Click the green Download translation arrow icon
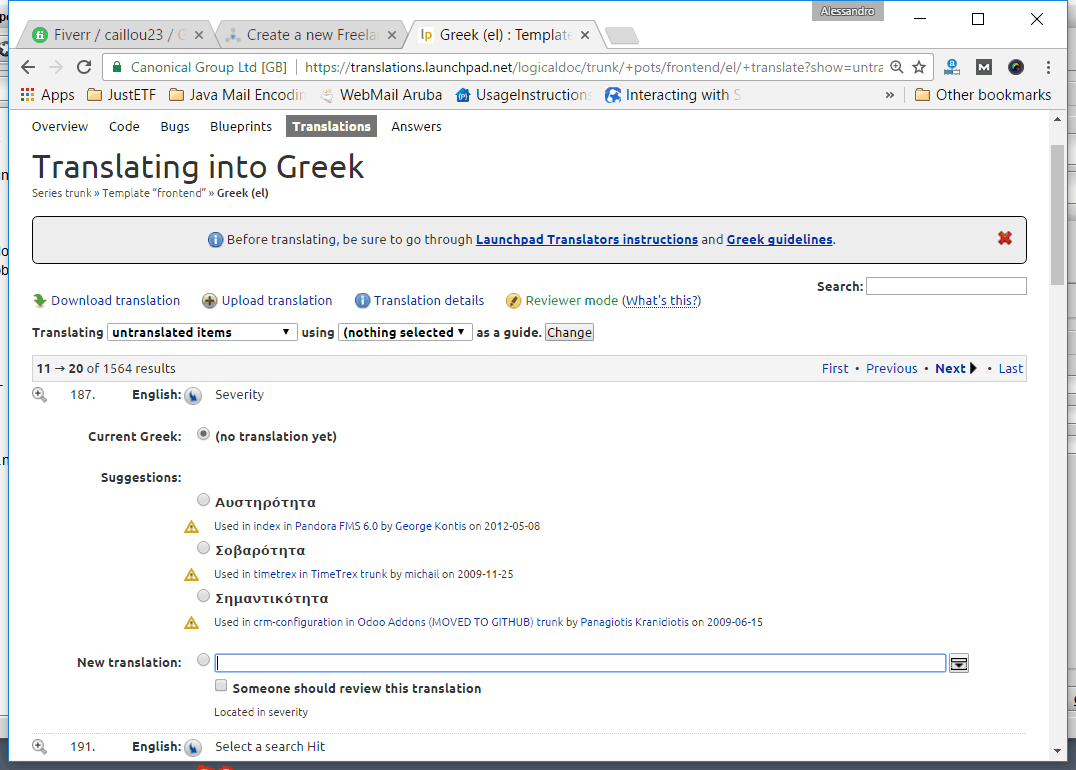1076x770 pixels. (x=40, y=300)
